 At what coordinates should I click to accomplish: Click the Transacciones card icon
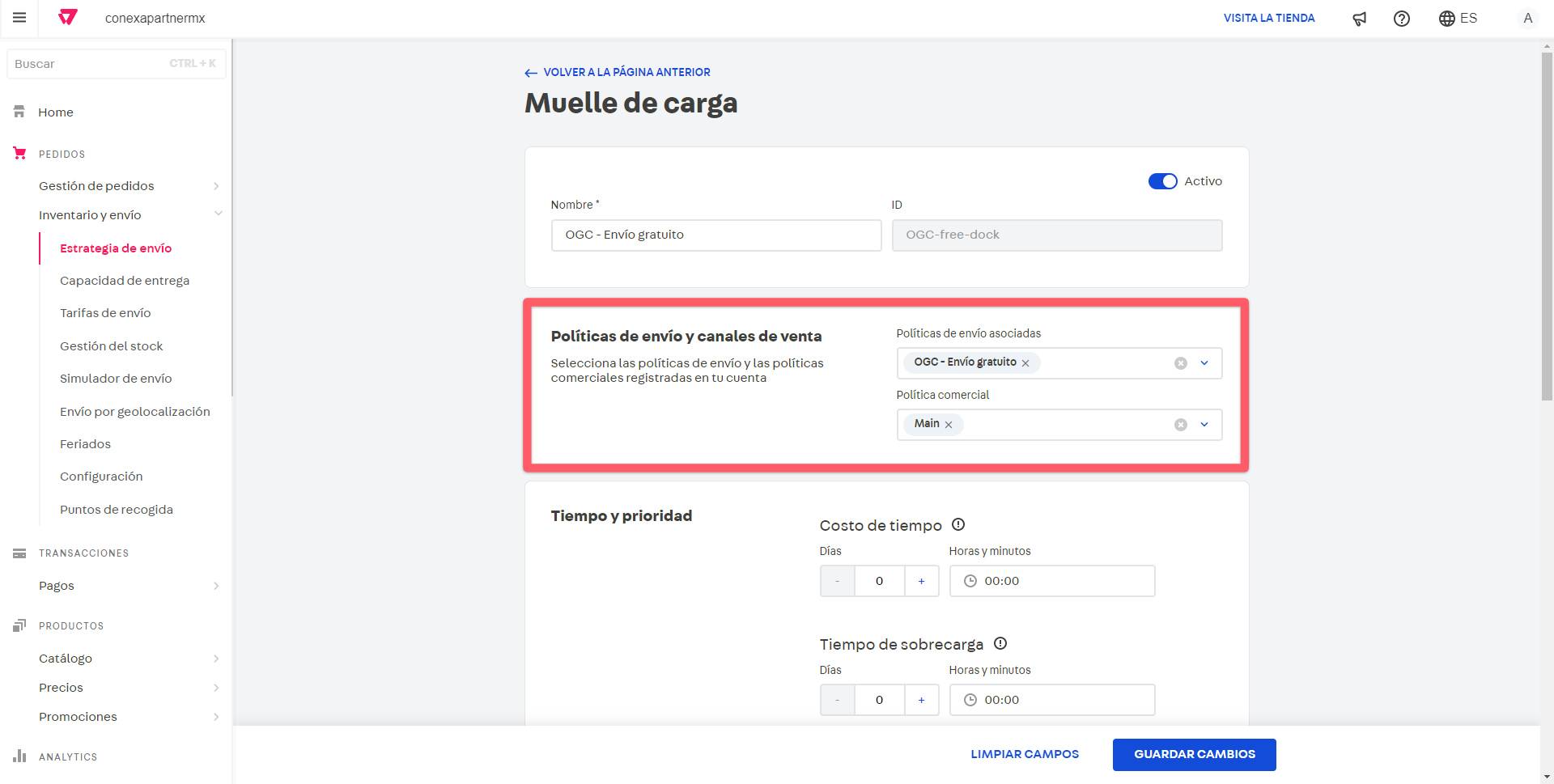[19, 553]
